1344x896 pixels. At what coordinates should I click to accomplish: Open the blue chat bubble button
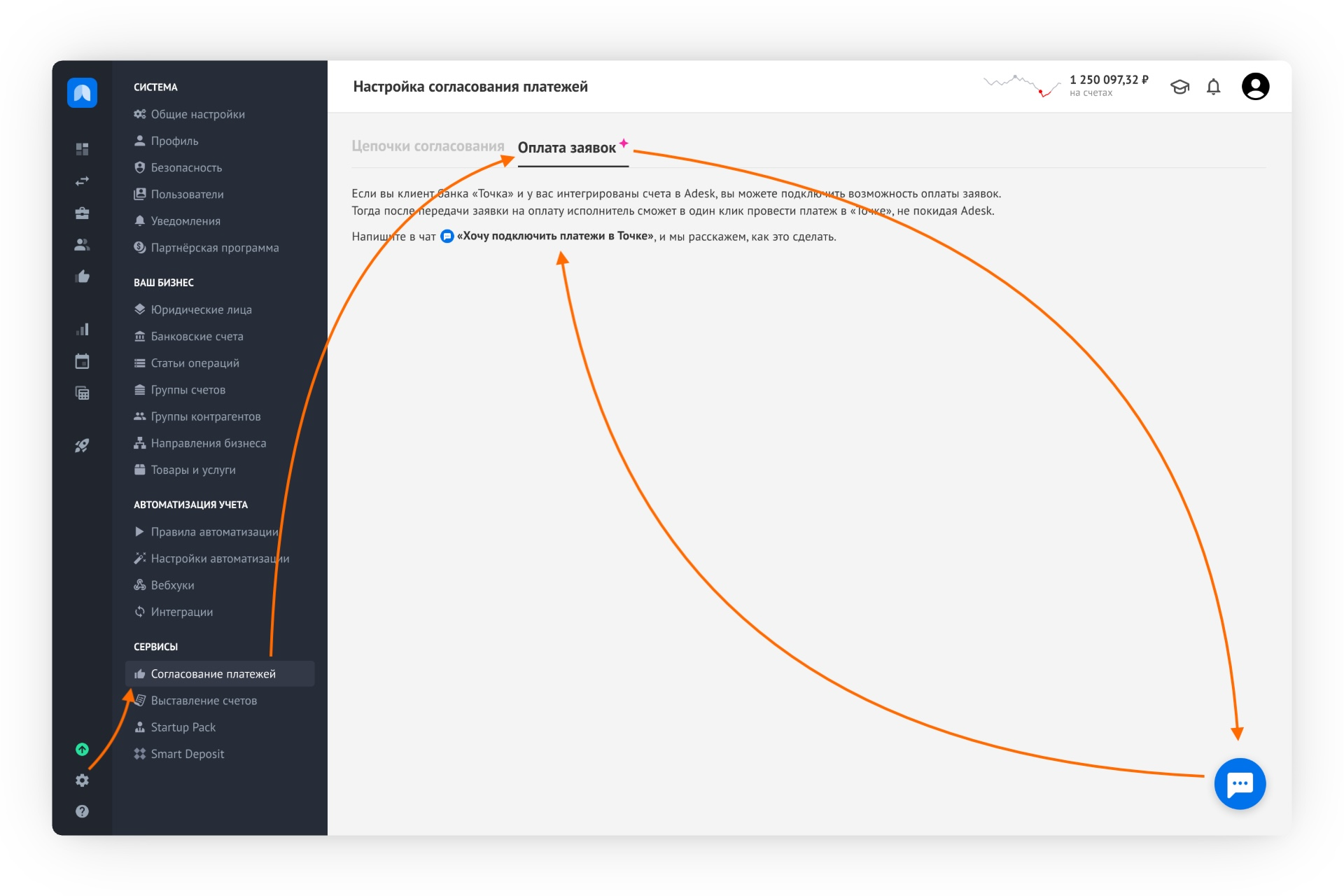[x=1239, y=783]
